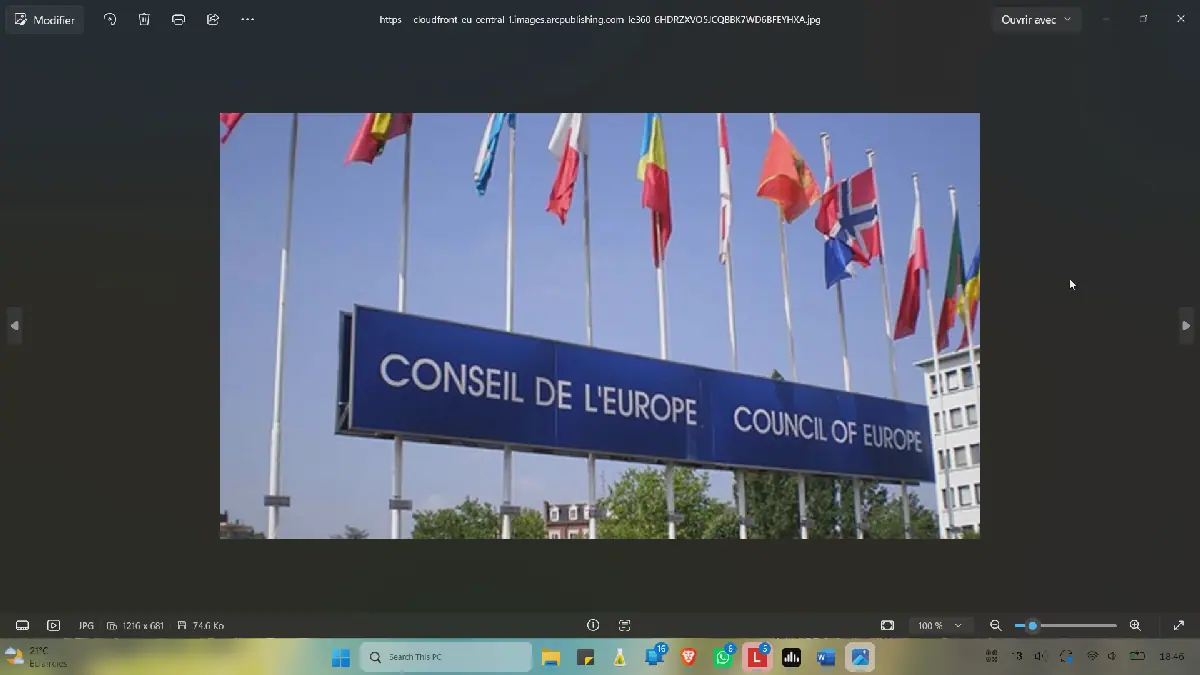1200x675 pixels.
Task: Open the 'Ouvrir avec' dropdown
Action: tap(1036, 20)
